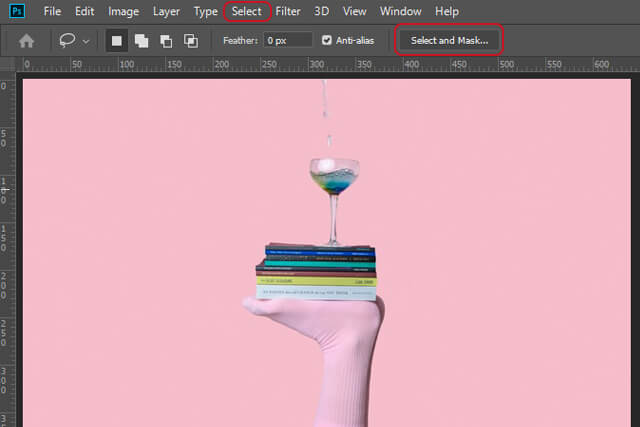Screen dimensions: 640x427
Task: Open the Select menu
Action: tap(247, 11)
